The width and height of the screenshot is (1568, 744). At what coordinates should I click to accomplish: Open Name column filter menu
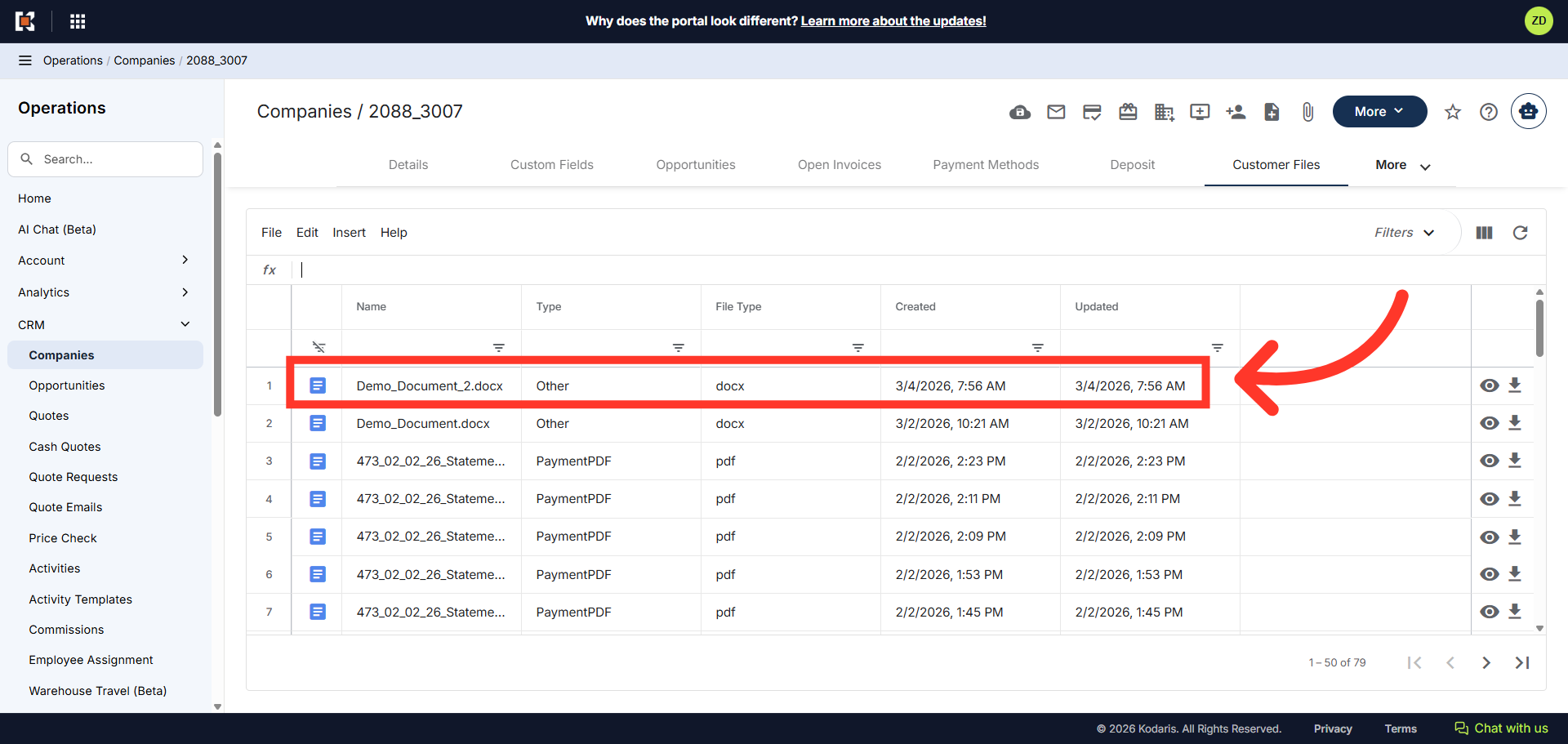pos(498,348)
